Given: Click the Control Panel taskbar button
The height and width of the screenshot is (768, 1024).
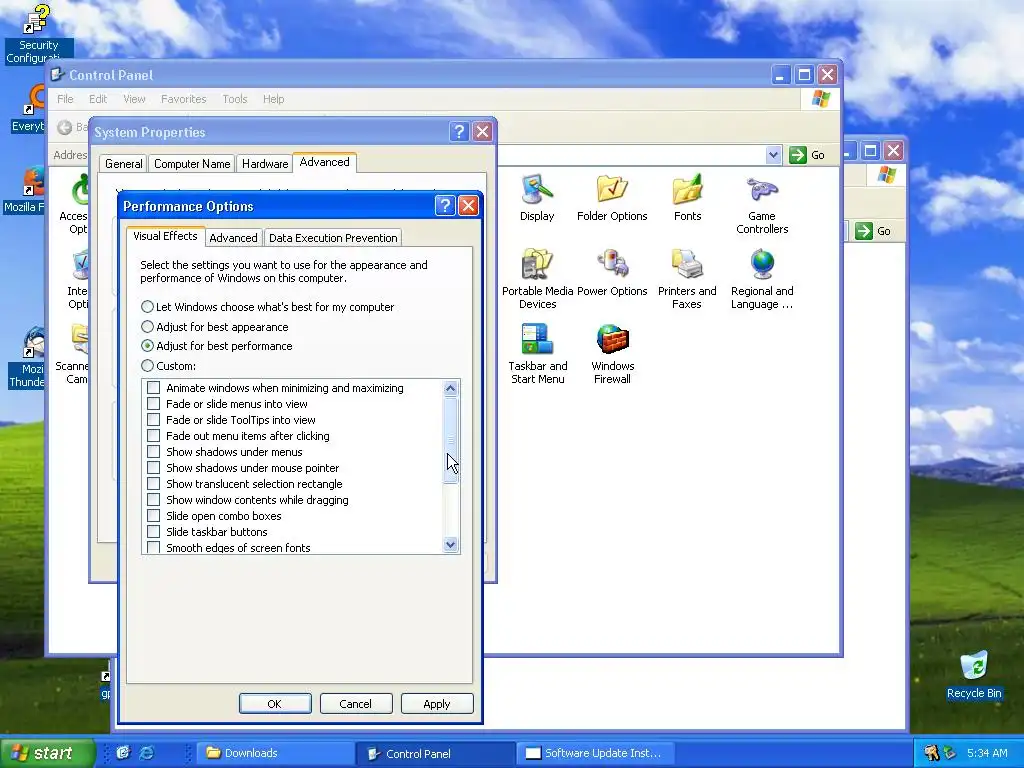Looking at the screenshot, I should [436, 753].
